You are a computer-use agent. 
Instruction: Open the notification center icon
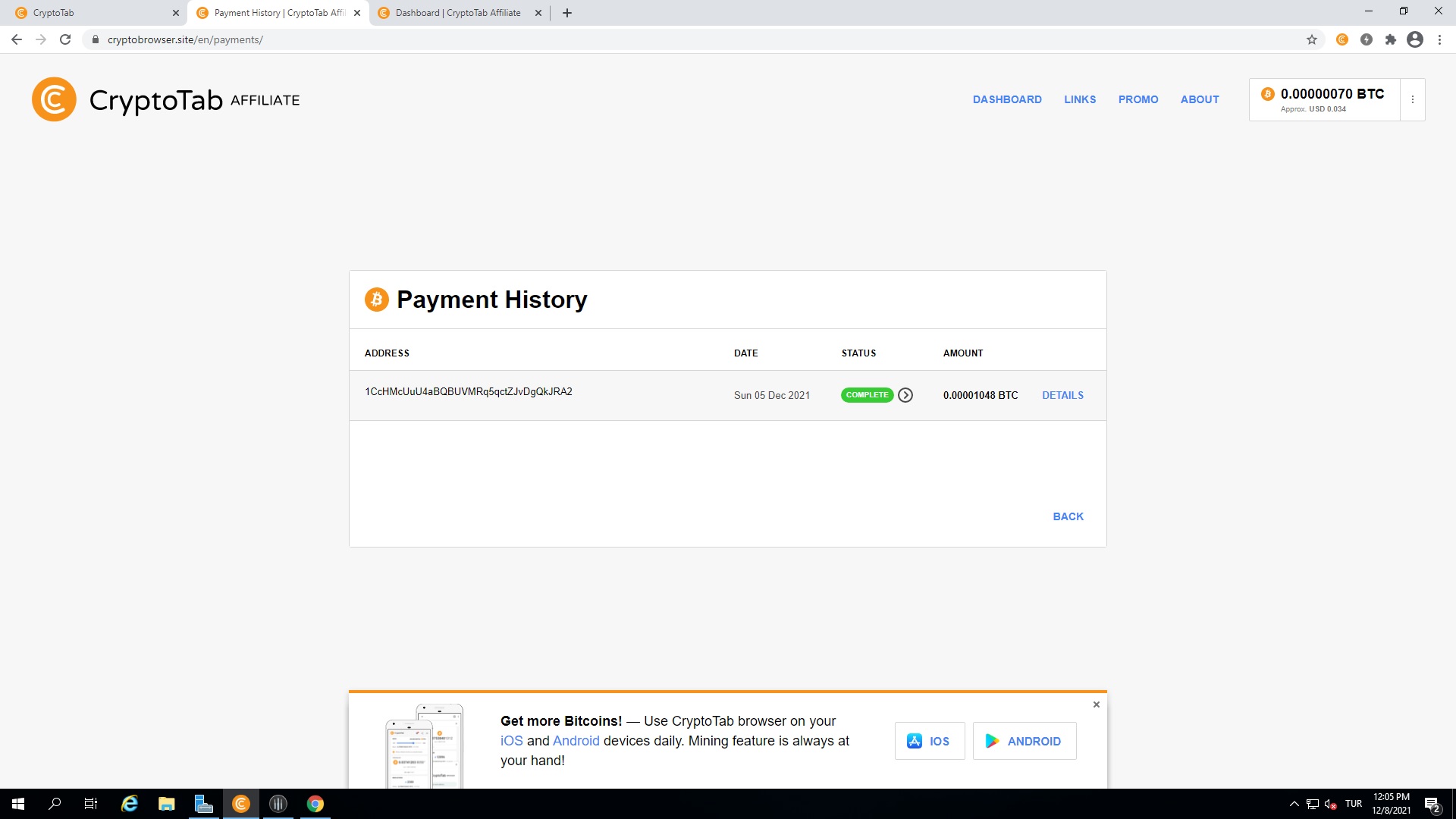1432,804
